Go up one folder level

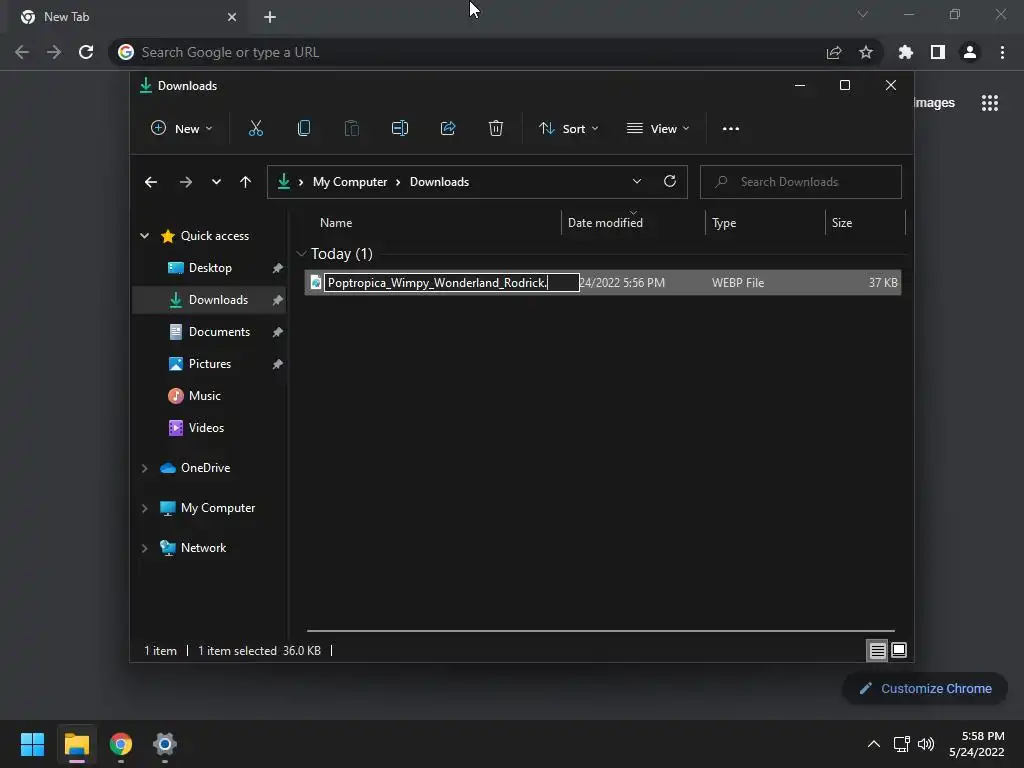click(x=245, y=182)
